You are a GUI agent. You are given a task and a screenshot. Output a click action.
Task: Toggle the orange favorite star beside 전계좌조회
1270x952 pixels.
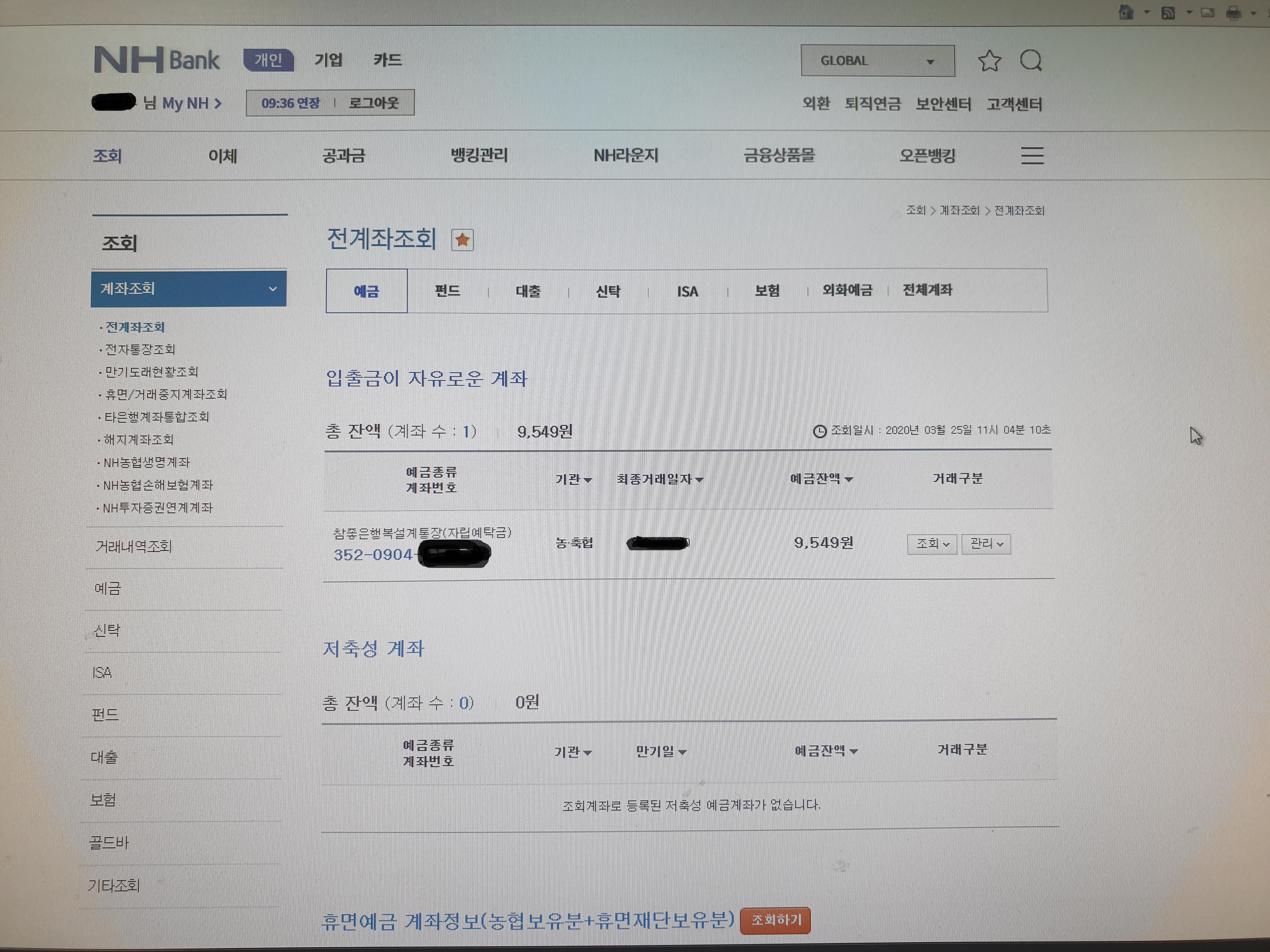coord(462,240)
